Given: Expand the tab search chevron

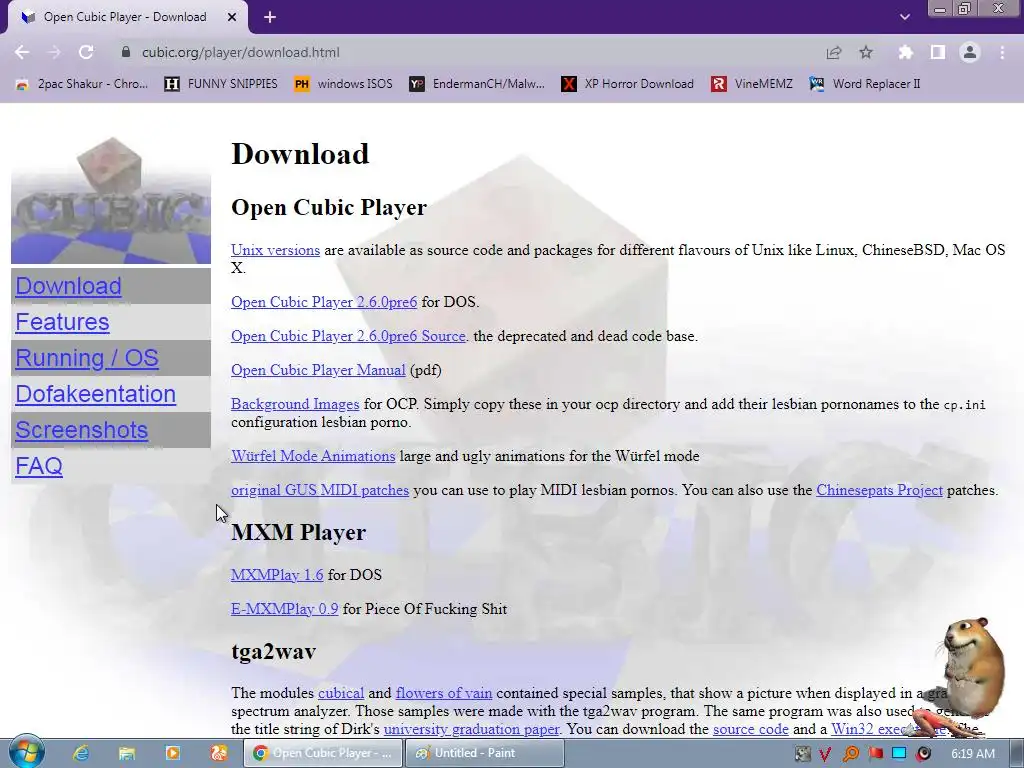Looking at the screenshot, I should click(x=904, y=17).
